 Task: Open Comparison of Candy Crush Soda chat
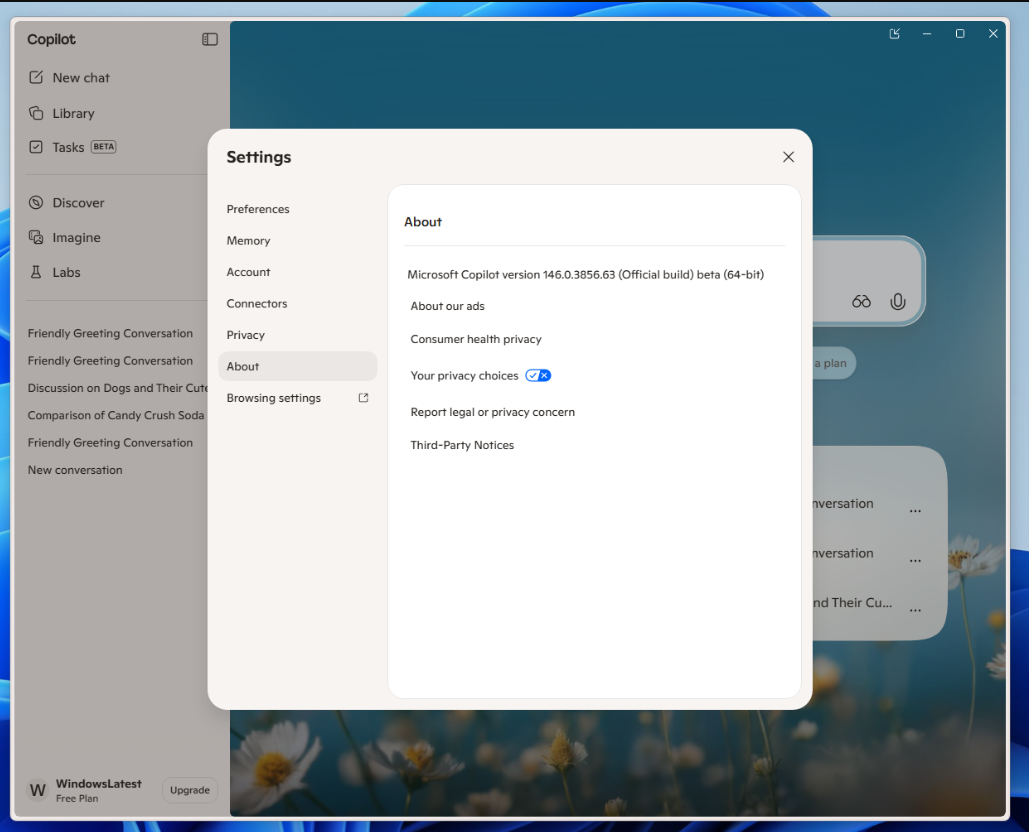click(116, 415)
